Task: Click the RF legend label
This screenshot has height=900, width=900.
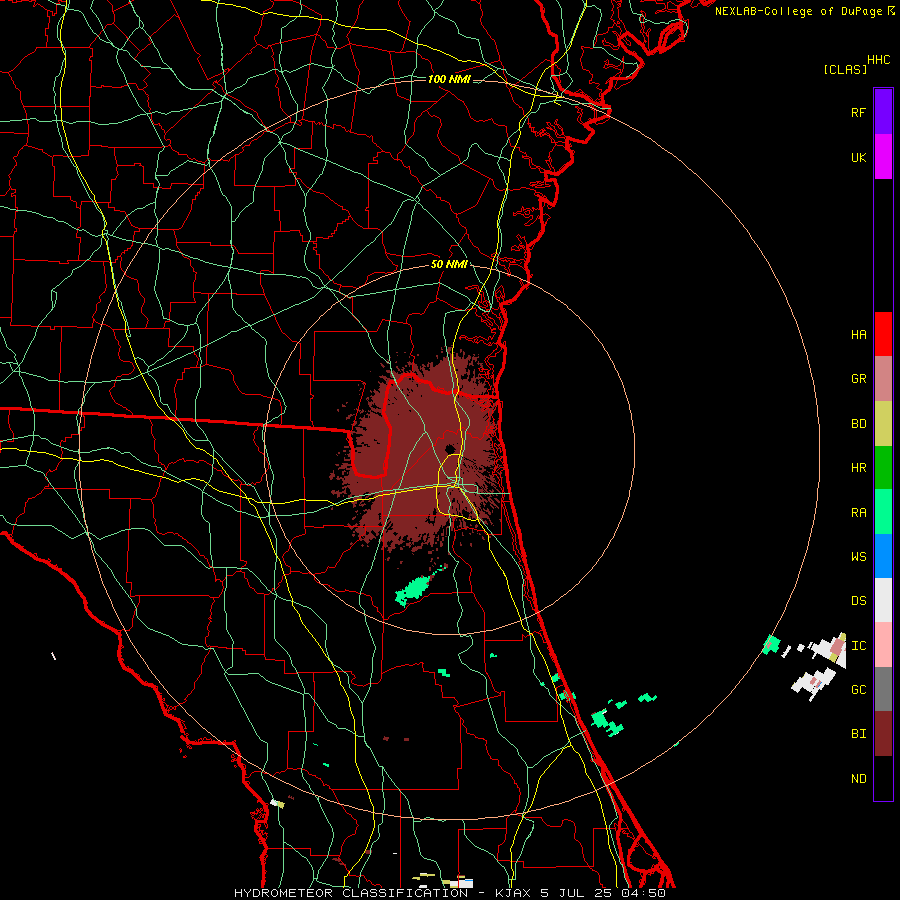Action: pos(858,112)
